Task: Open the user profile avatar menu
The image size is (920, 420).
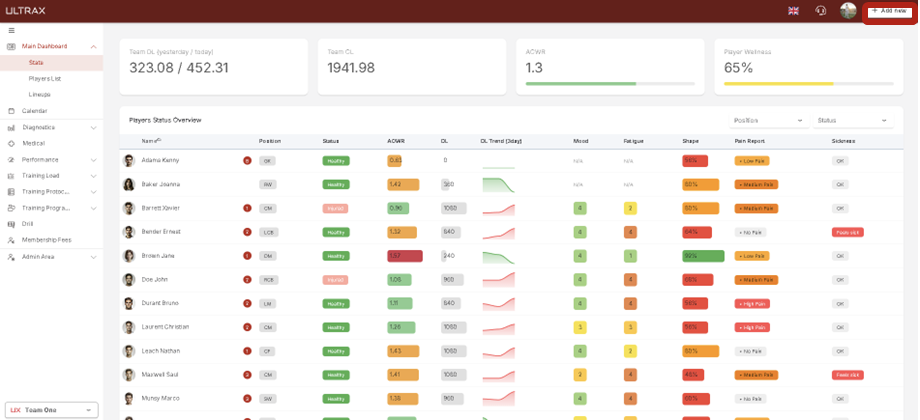Action: (848, 11)
